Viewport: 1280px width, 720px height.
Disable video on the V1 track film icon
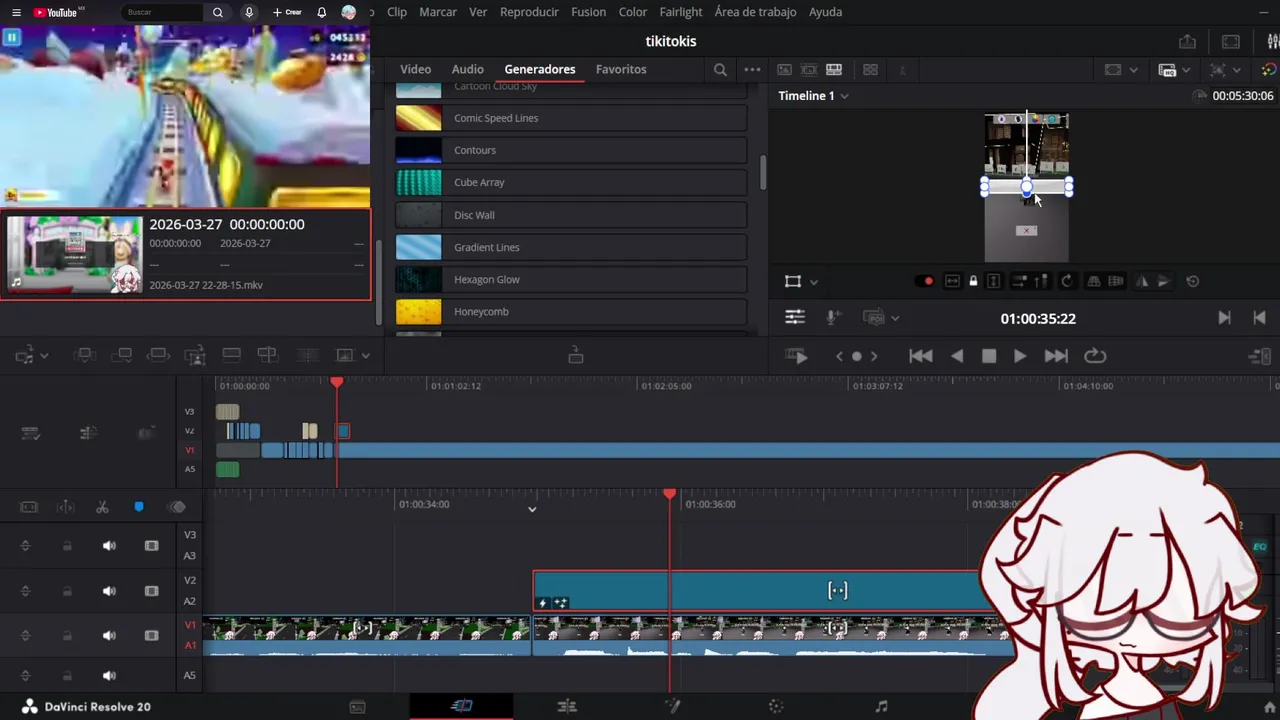[152, 635]
